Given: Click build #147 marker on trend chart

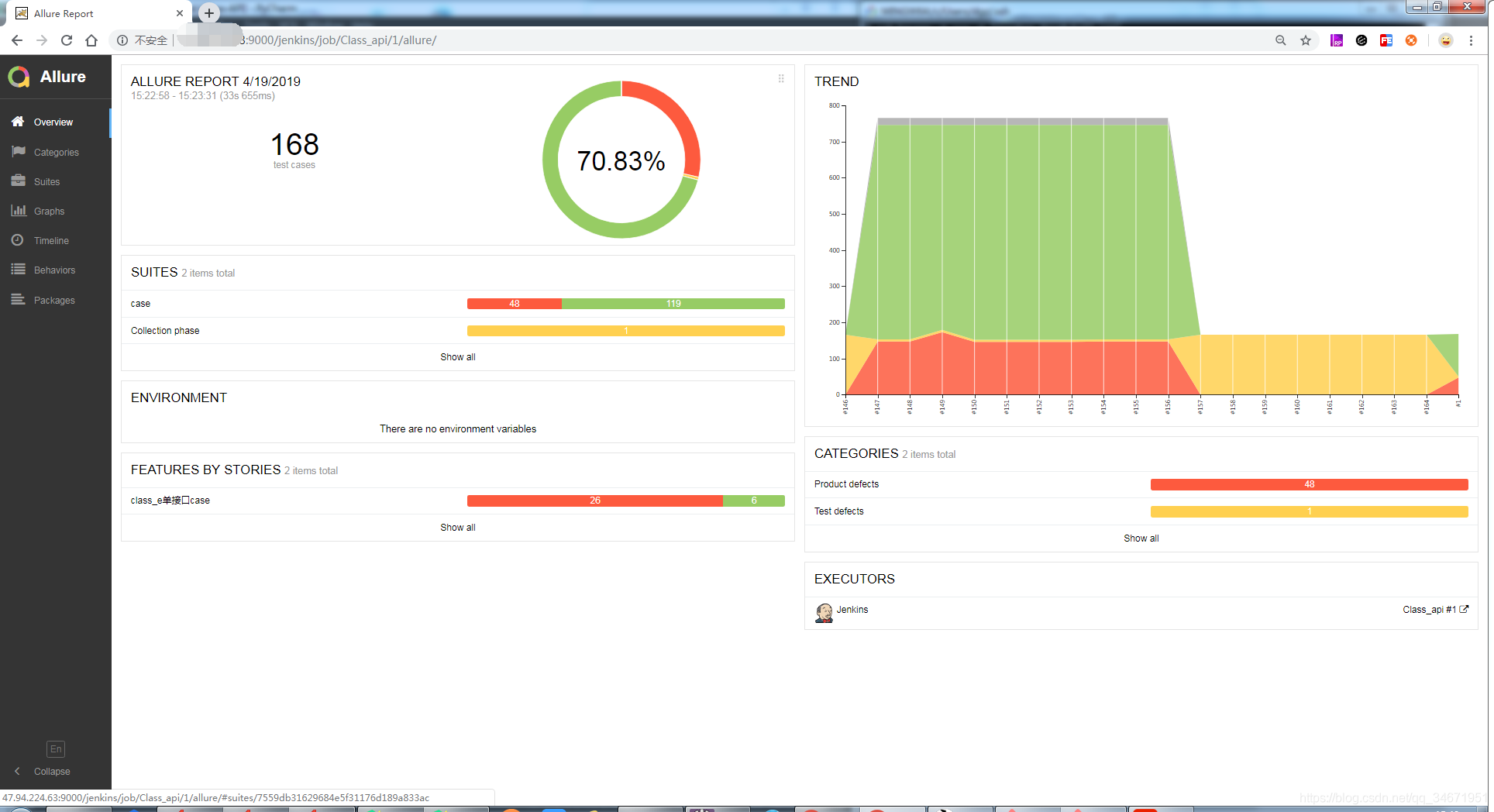Looking at the screenshot, I should tap(877, 405).
